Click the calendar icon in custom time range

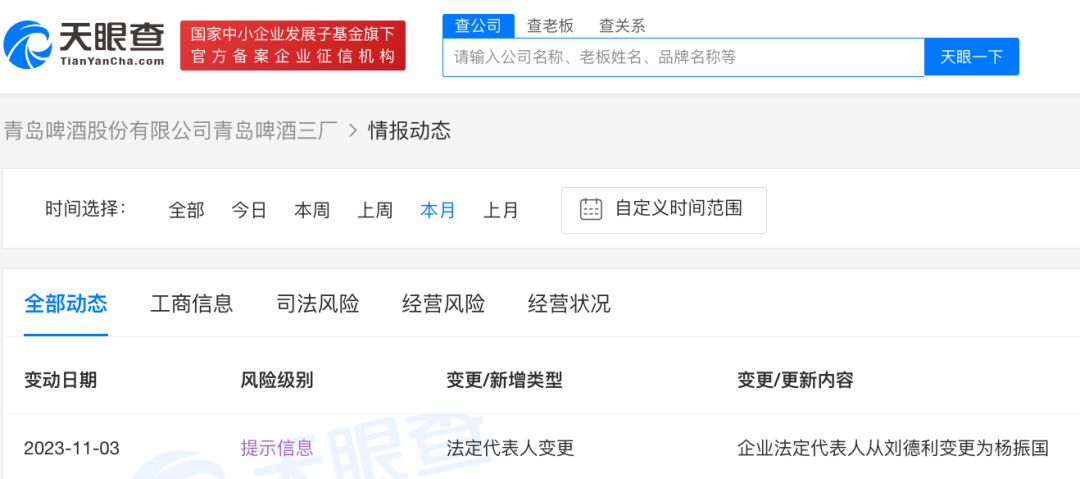pos(591,209)
